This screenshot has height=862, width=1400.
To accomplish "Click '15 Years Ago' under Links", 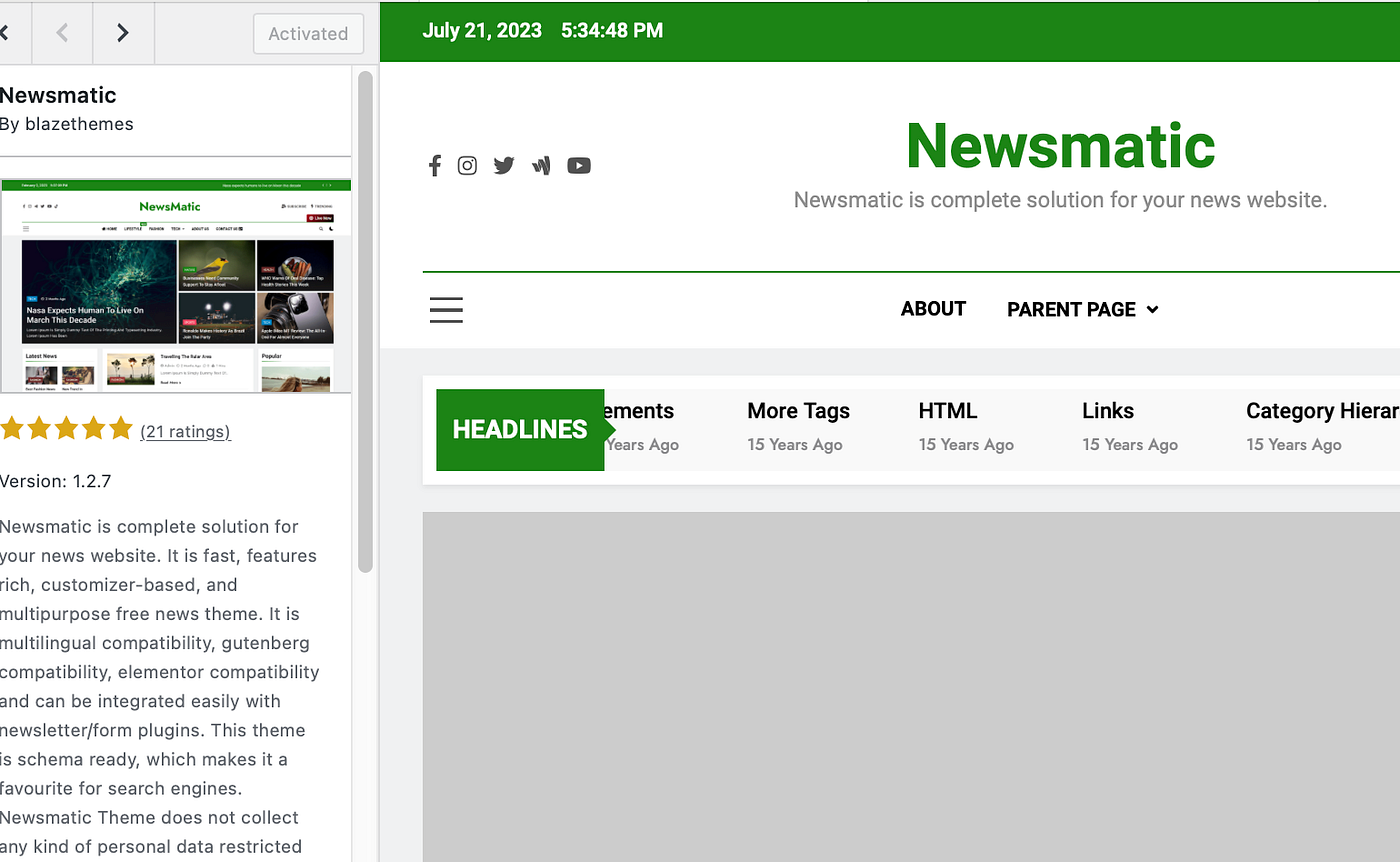I will pos(1130,445).
